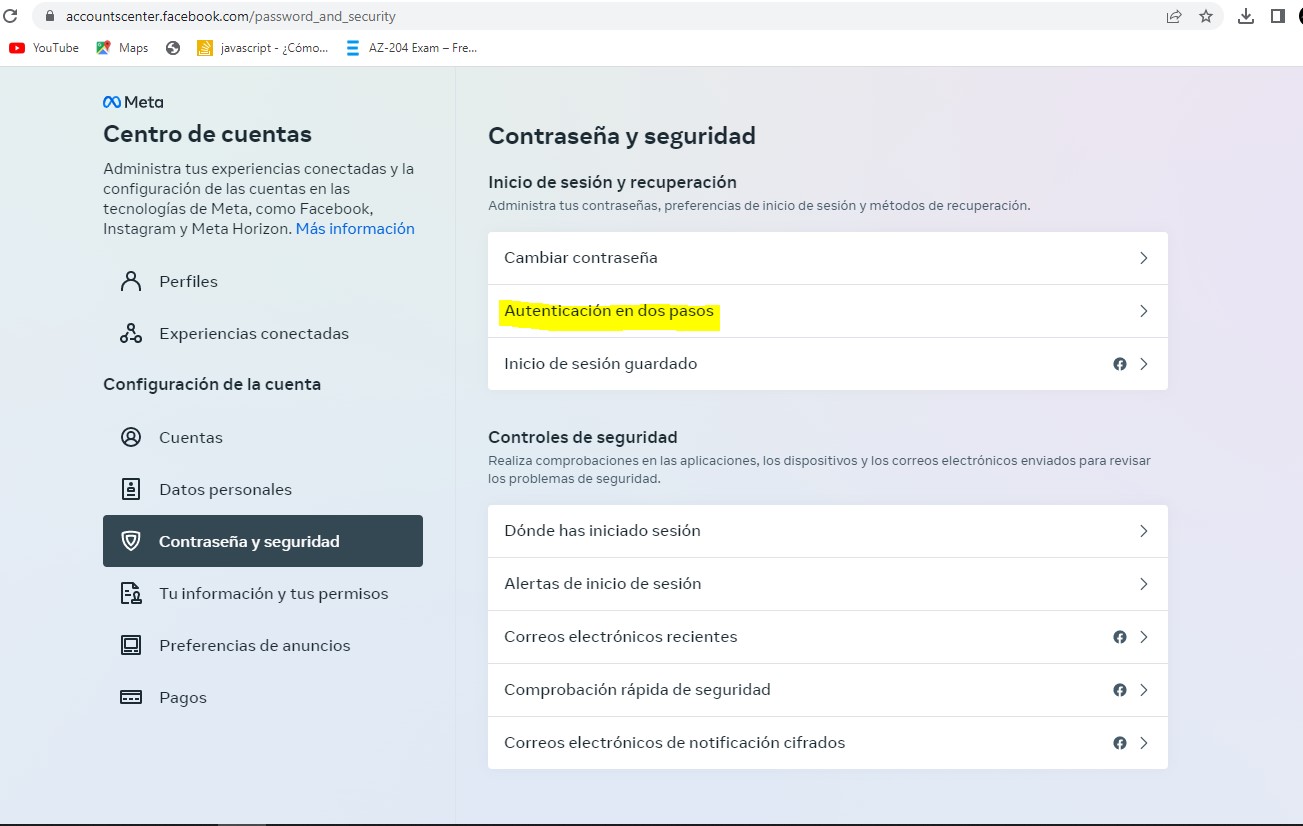The height and width of the screenshot is (826, 1303).
Task: Open the javascript - ¿Cómo... bookmark
Action: (263, 48)
